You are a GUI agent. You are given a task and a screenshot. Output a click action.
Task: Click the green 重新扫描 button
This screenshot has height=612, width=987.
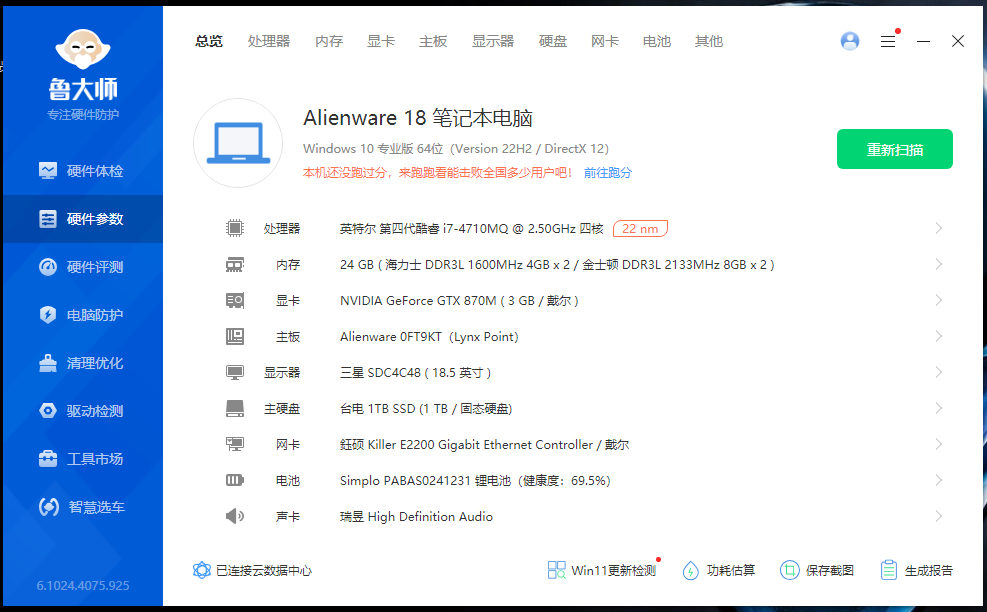(894, 150)
